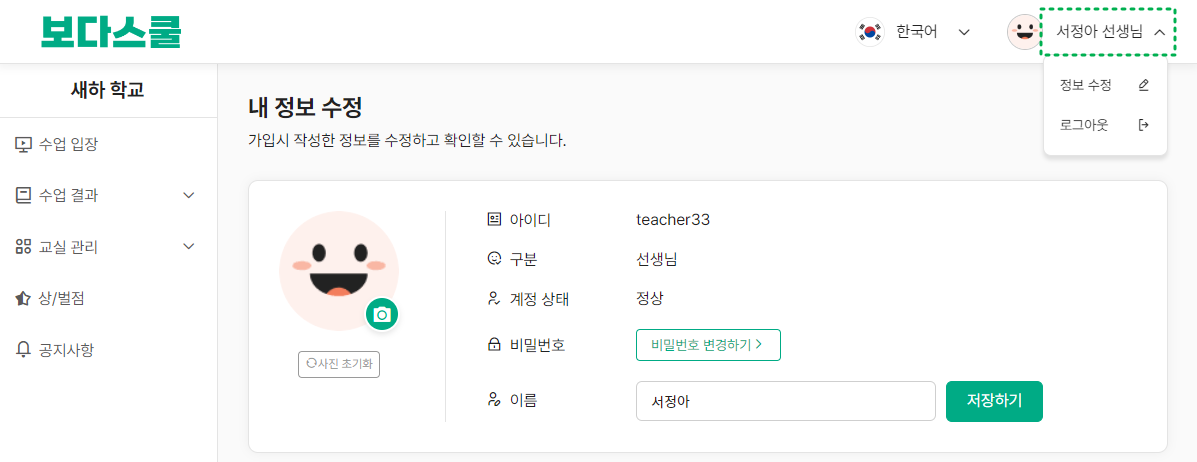Collapse the 서정아 선생님 user menu
This screenshot has width=1197, height=462.
pyautogui.click(x=1108, y=31)
